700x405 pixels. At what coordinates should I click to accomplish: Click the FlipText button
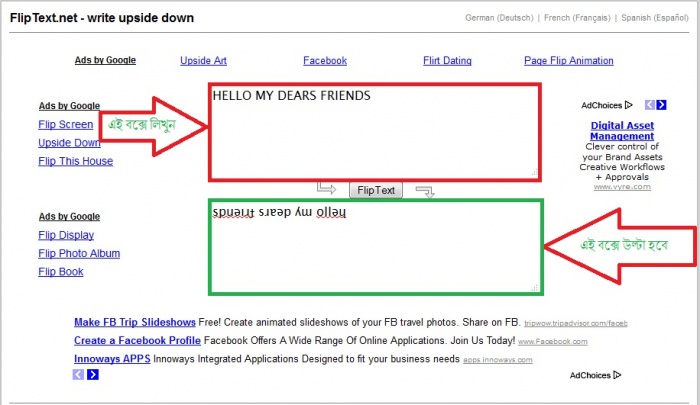click(375, 190)
